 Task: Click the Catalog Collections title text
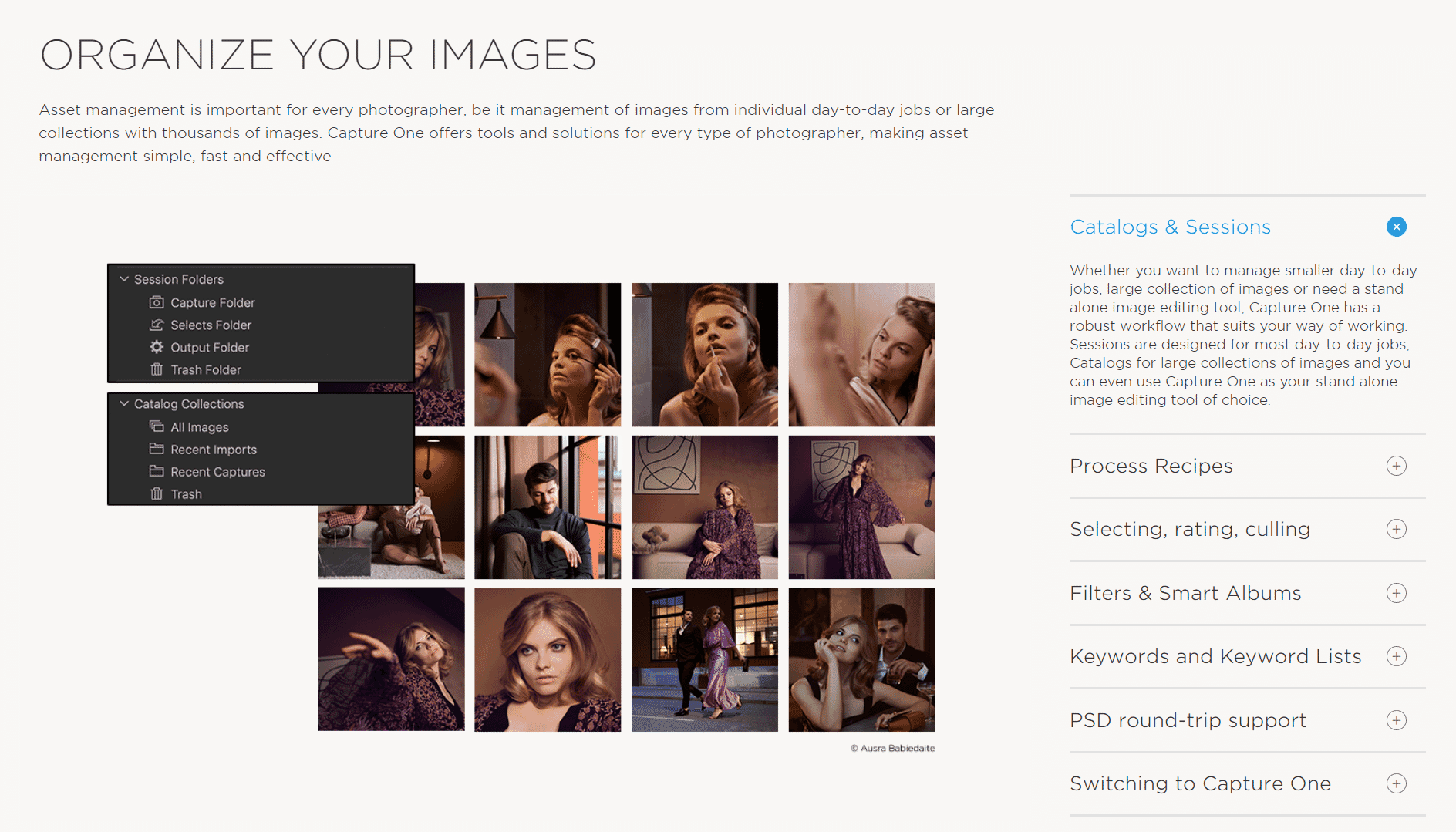click(x=189, y=404)
